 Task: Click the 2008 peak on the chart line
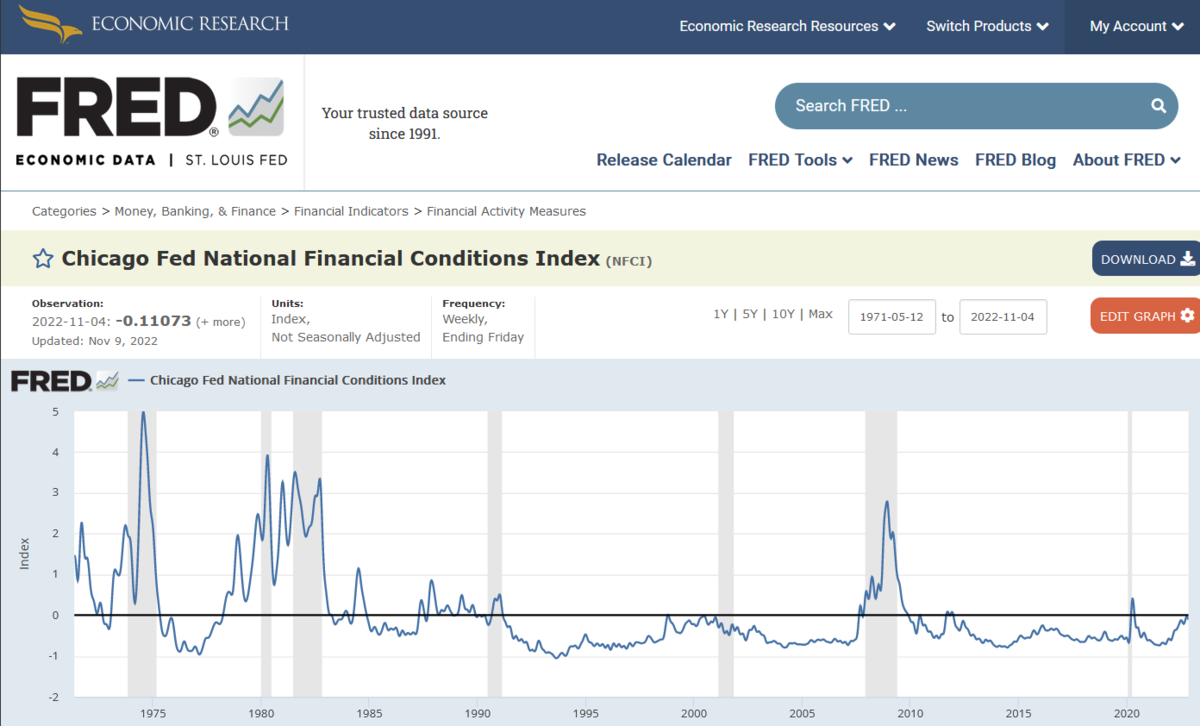click(886, 502)
